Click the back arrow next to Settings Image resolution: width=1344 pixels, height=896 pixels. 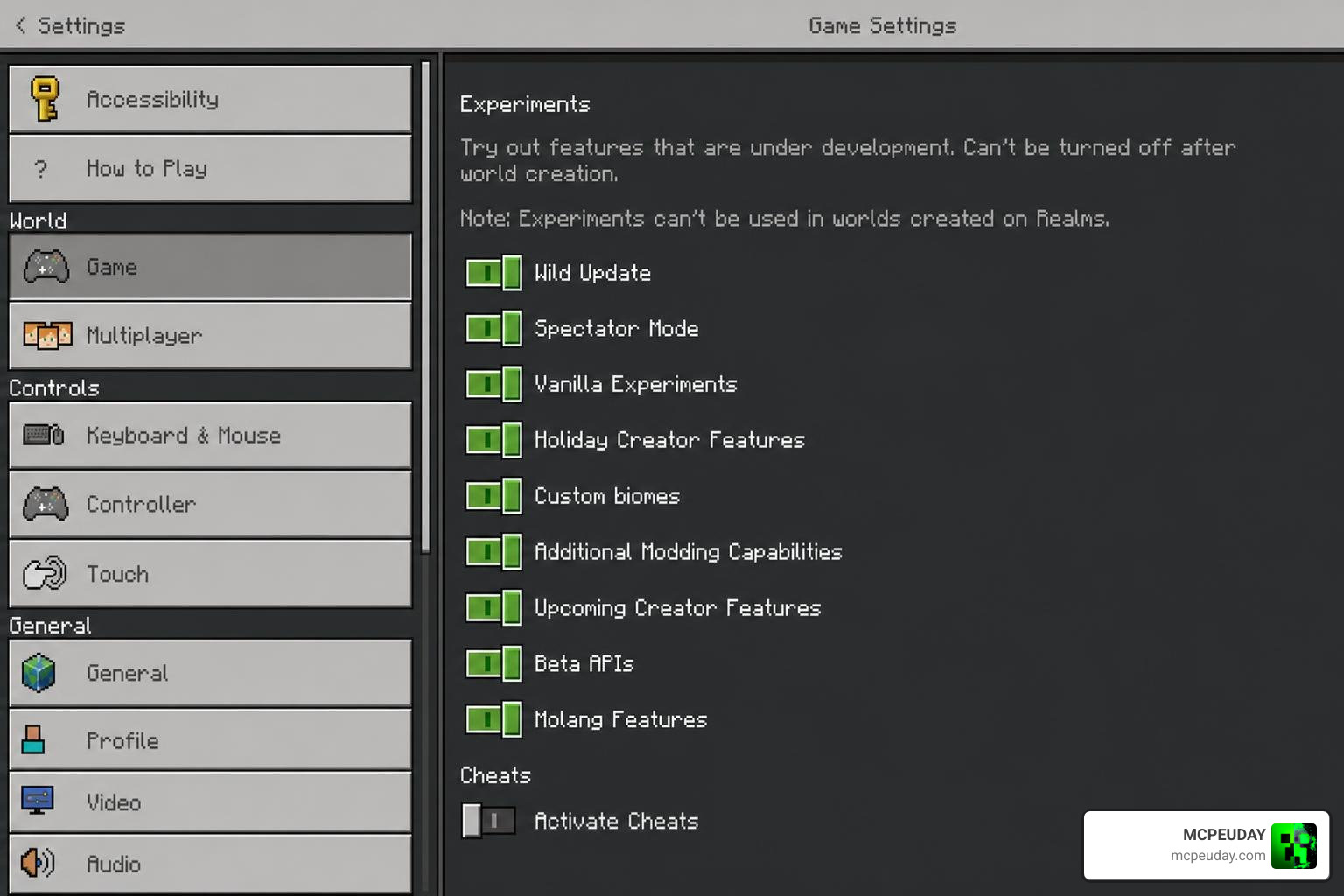click(21, 25)
